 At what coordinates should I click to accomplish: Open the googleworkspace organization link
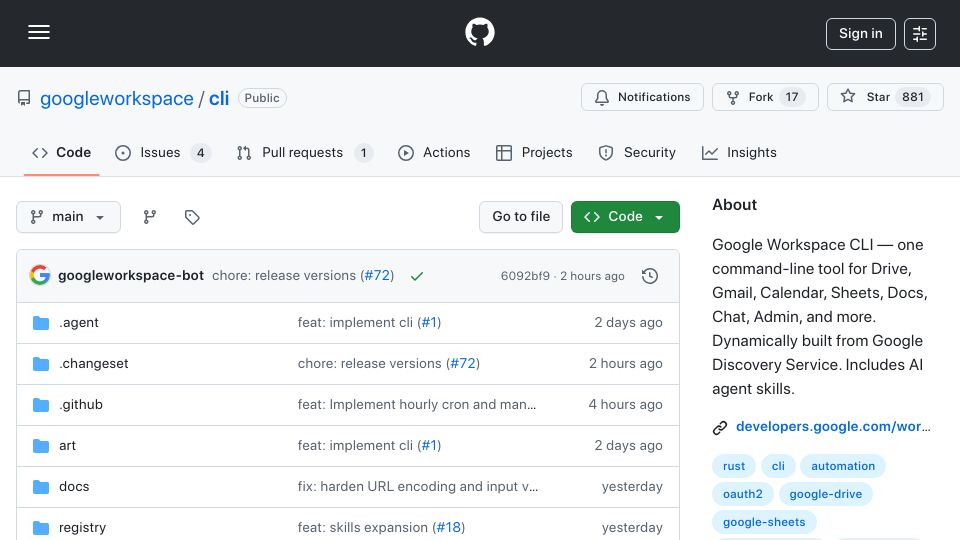[116, 98]
